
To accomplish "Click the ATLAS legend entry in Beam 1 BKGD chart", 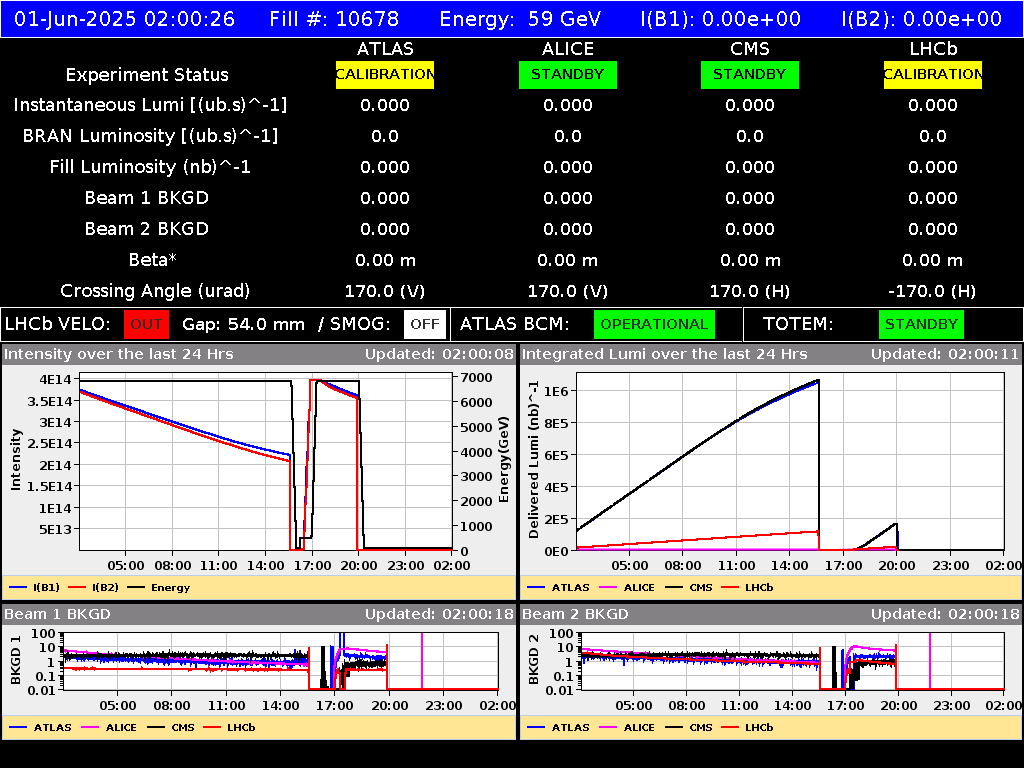I will [x=40, y=727].
